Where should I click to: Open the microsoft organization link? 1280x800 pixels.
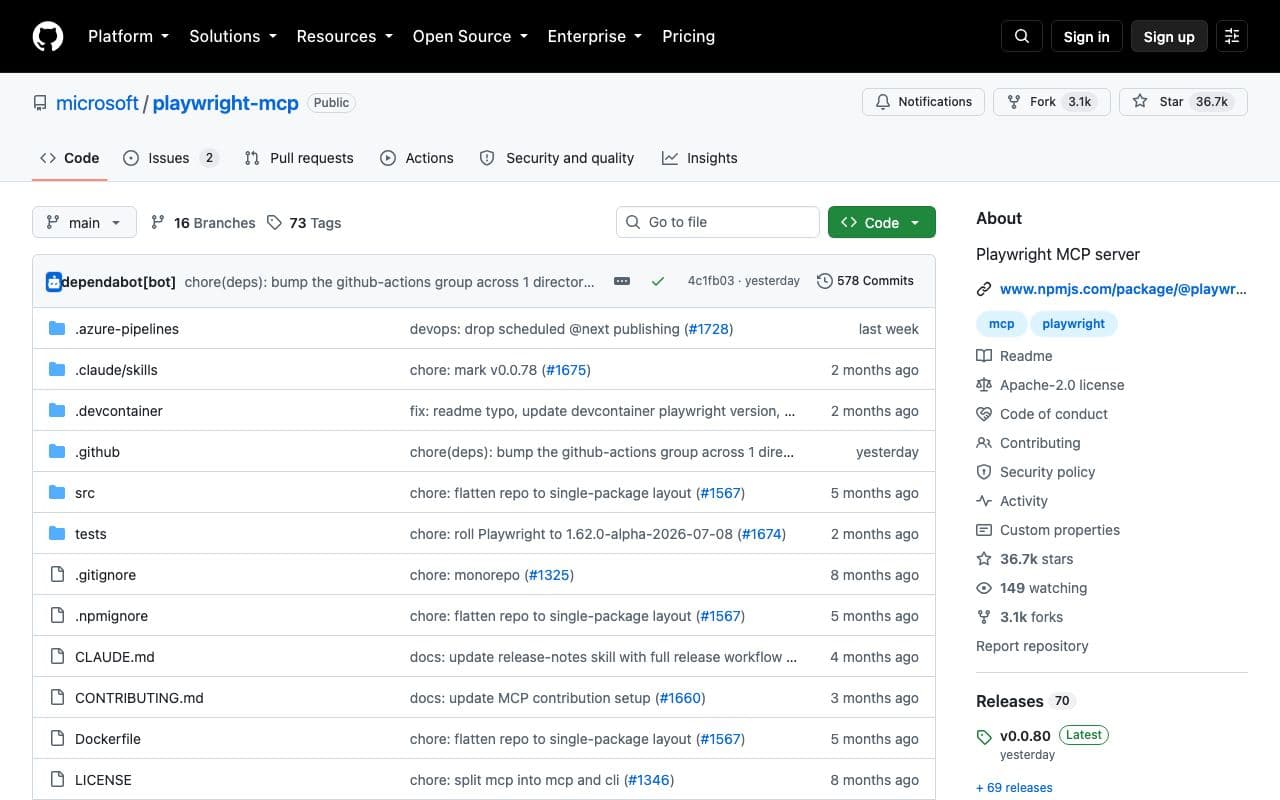point(97,103)
